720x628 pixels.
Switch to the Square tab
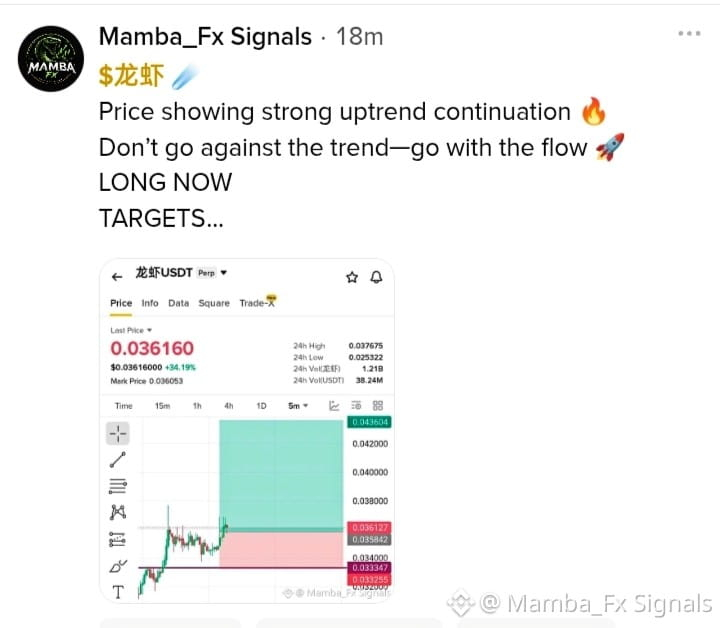pos(214,303)
